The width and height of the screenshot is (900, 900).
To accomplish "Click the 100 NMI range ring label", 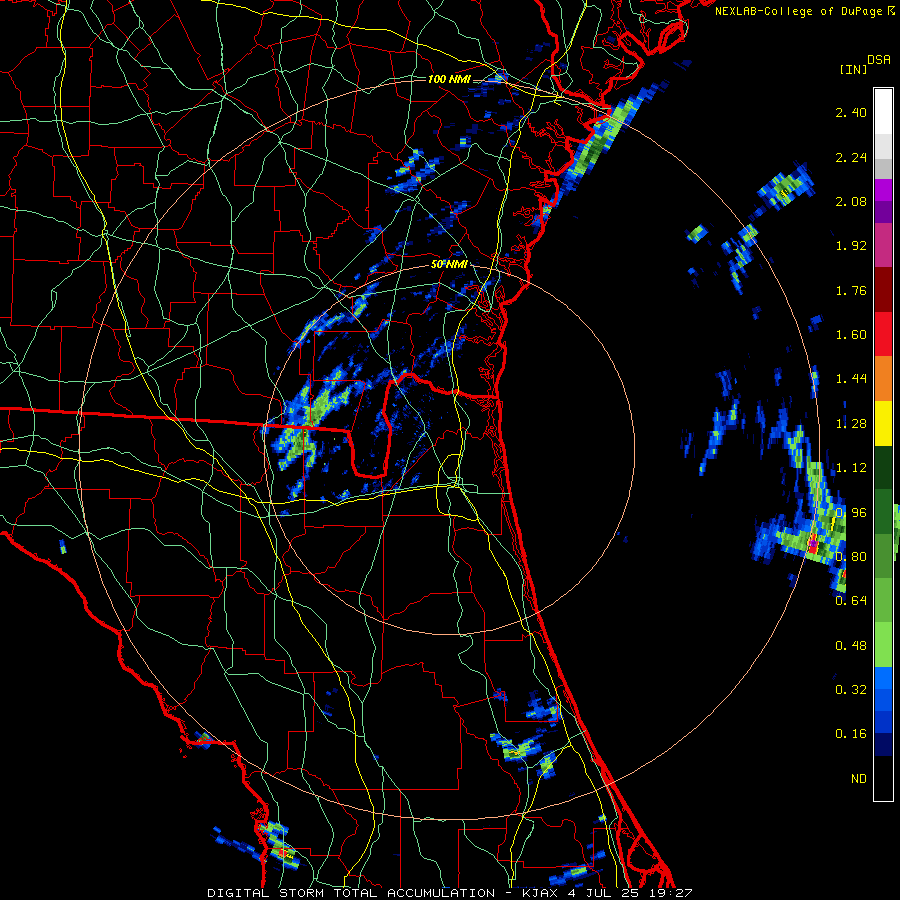I will (x=449, y=79).
